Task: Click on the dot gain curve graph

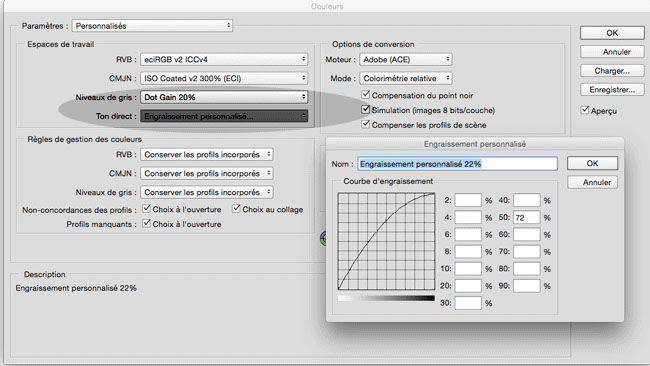Action: 386,241
